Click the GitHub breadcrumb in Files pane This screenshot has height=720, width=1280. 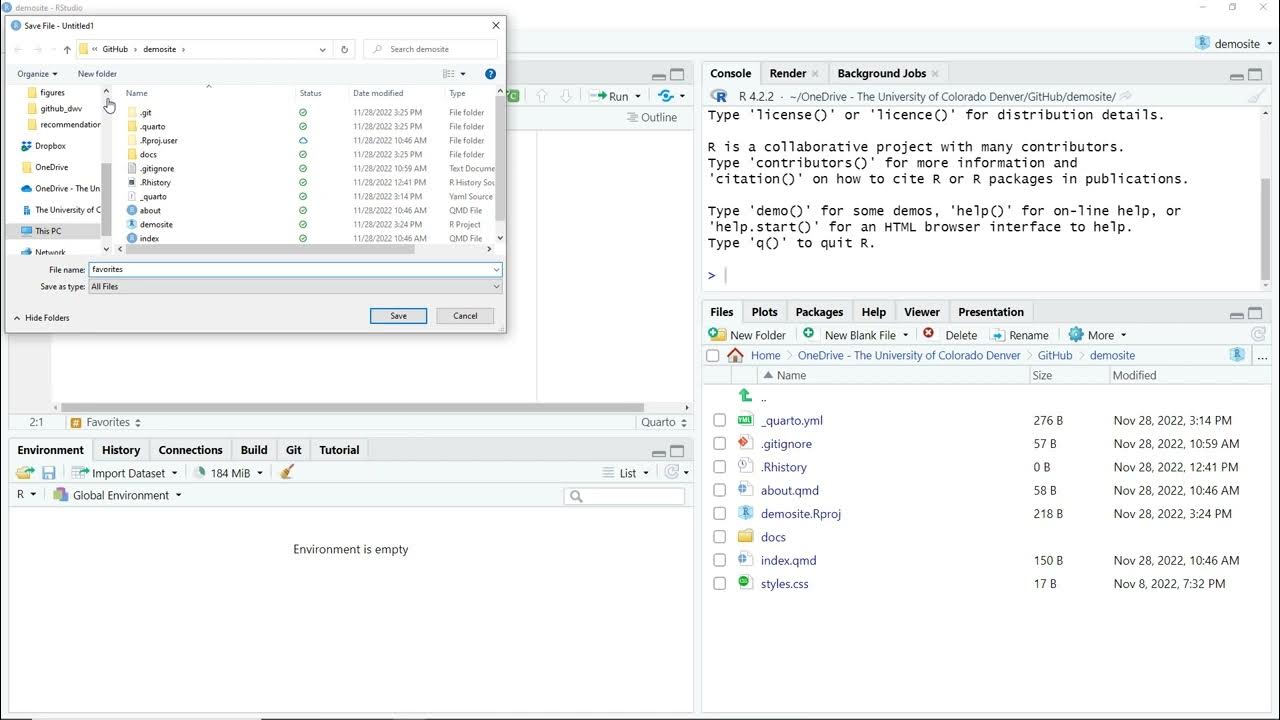[x=1055, y=355]
